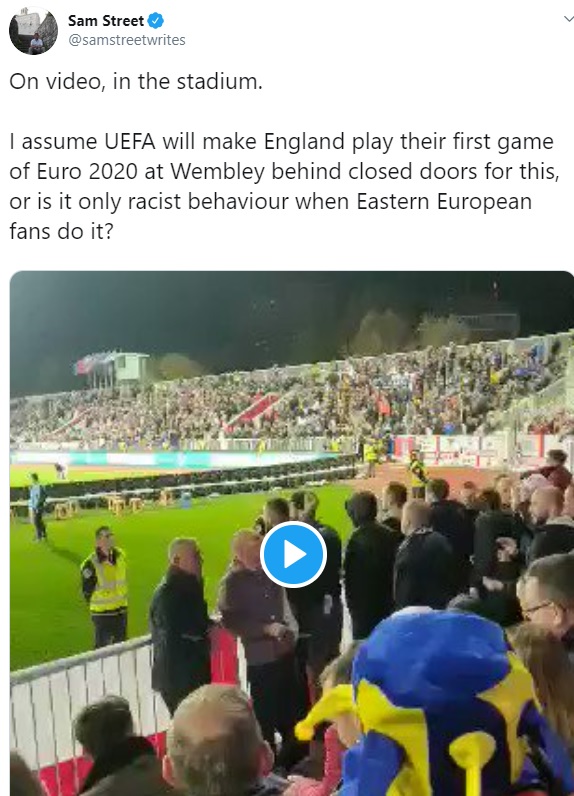The height and width of the screenshot is (796, 574).
Task: Click the yellow-vested steward in video
Action: (105, 585)
